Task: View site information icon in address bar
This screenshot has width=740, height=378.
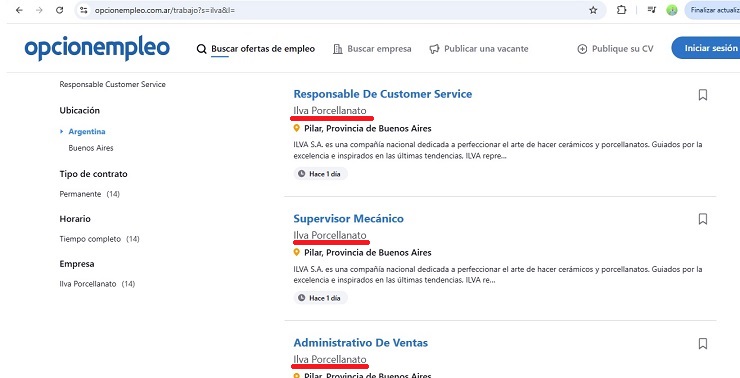Action: 83,10
